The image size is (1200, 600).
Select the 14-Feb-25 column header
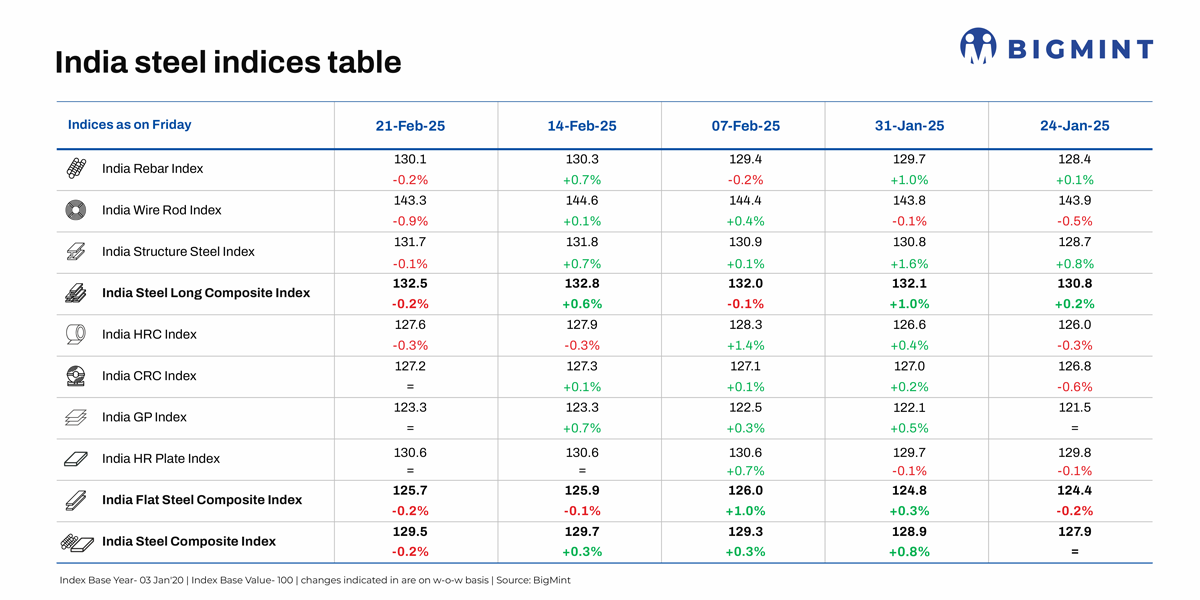[582, 126]
